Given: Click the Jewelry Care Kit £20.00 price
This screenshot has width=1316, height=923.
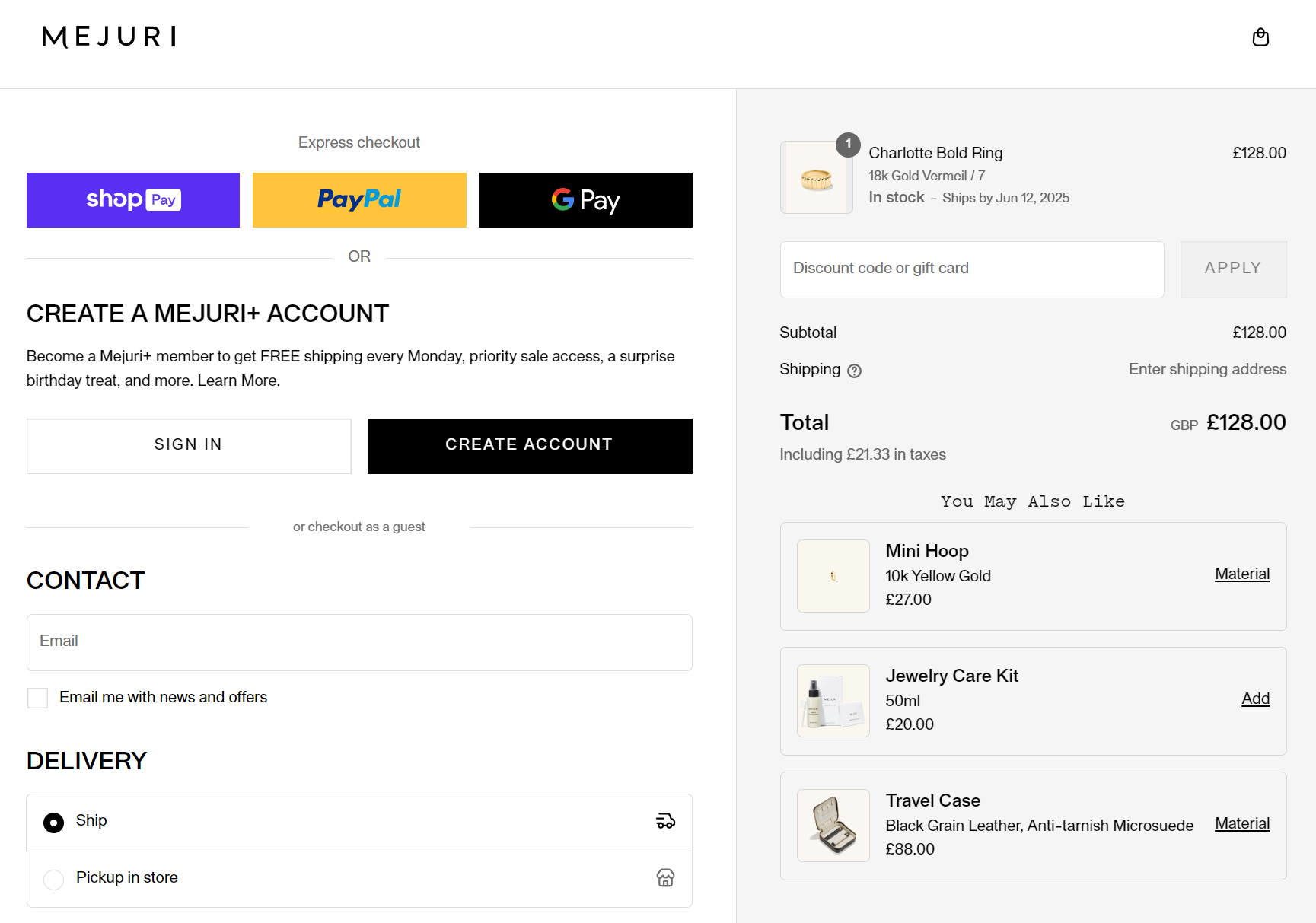Looking at the screenshot, I should pos(910,724).
